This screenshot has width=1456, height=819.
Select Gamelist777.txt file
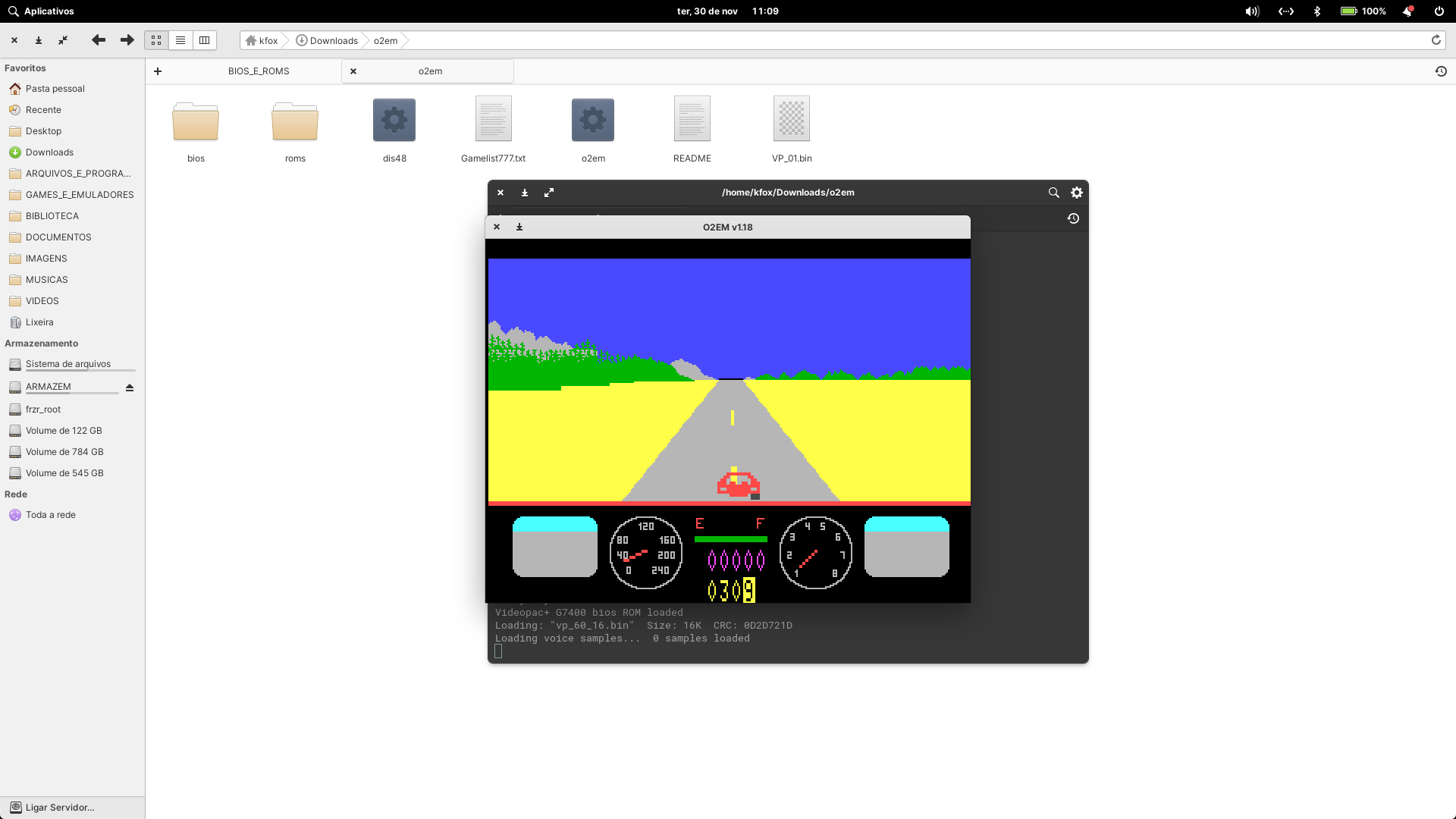493,129
